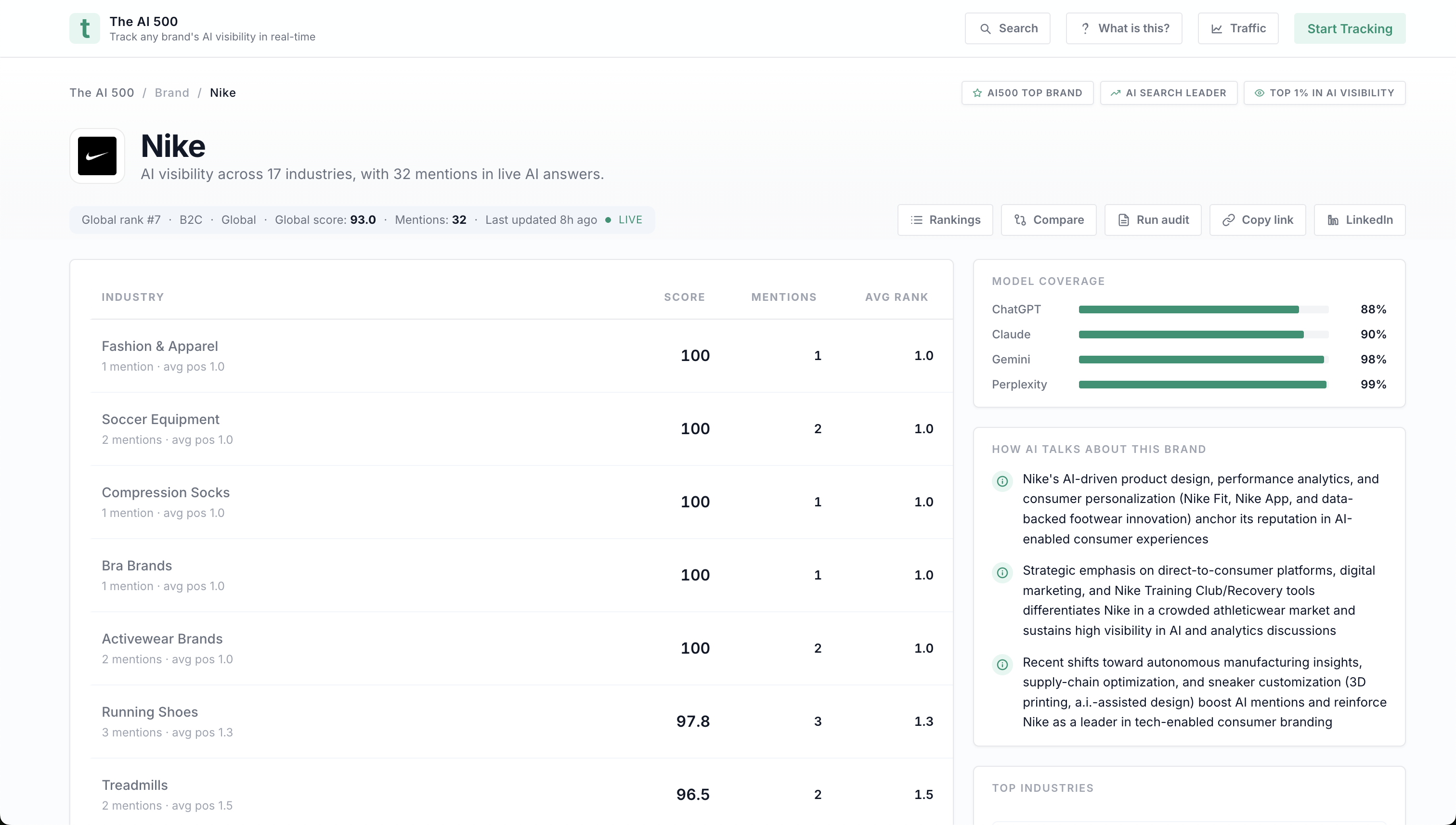1456x825 pixels.
Task: Sort by the AVG RANK column header
Action: coord(896,297)
